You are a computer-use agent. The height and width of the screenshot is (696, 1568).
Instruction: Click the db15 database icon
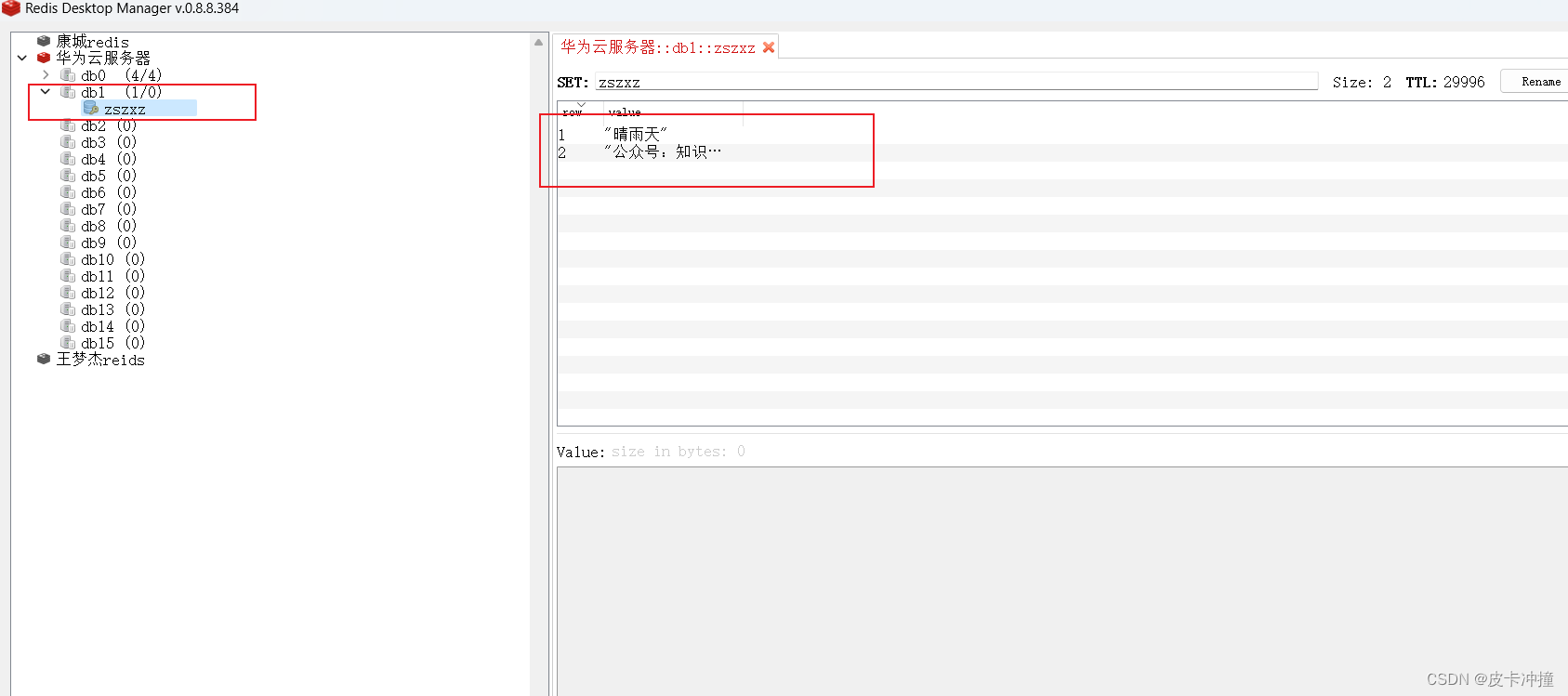pos(68,342)
